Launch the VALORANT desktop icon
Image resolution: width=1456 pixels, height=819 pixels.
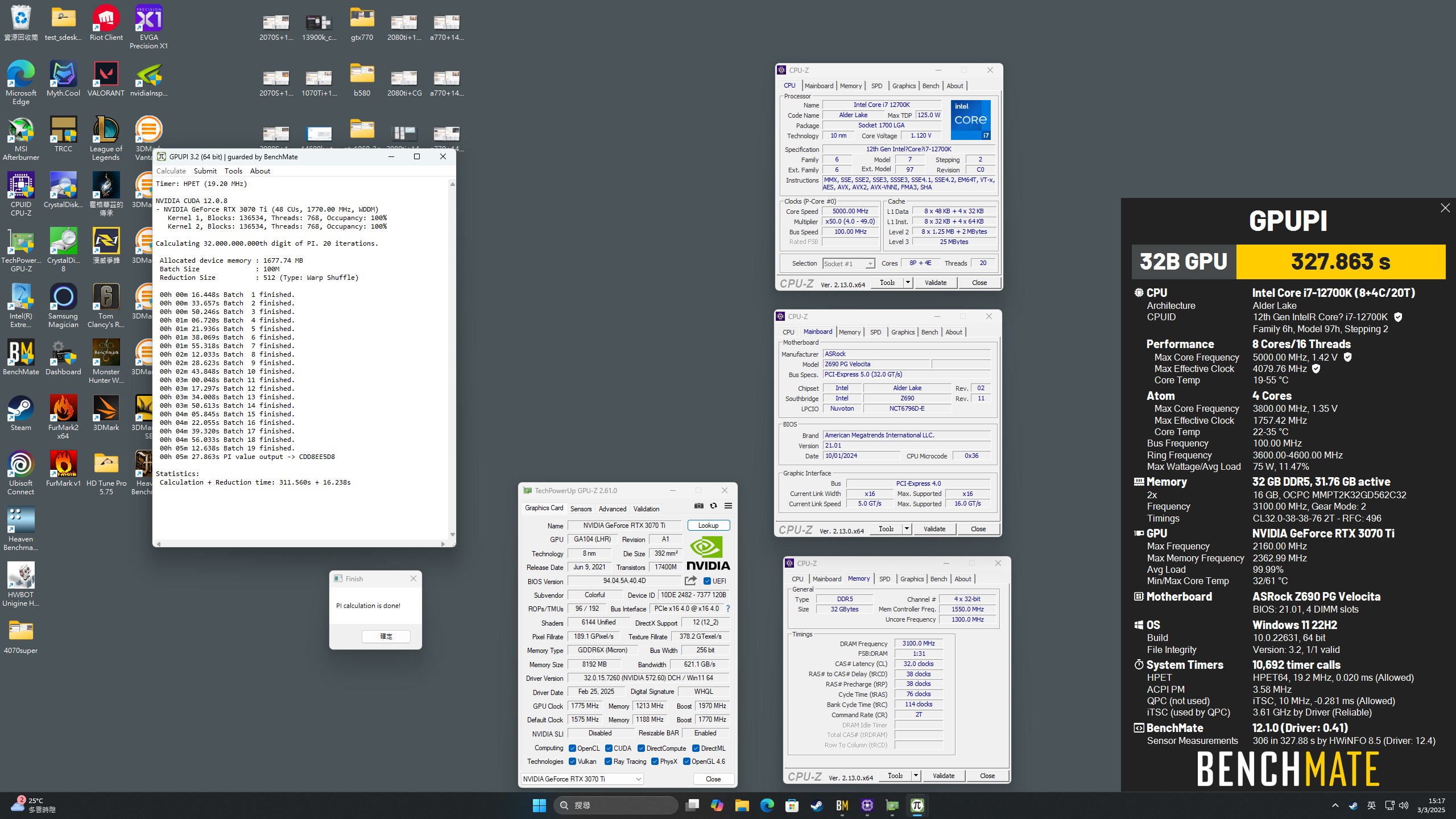(106, 78)
